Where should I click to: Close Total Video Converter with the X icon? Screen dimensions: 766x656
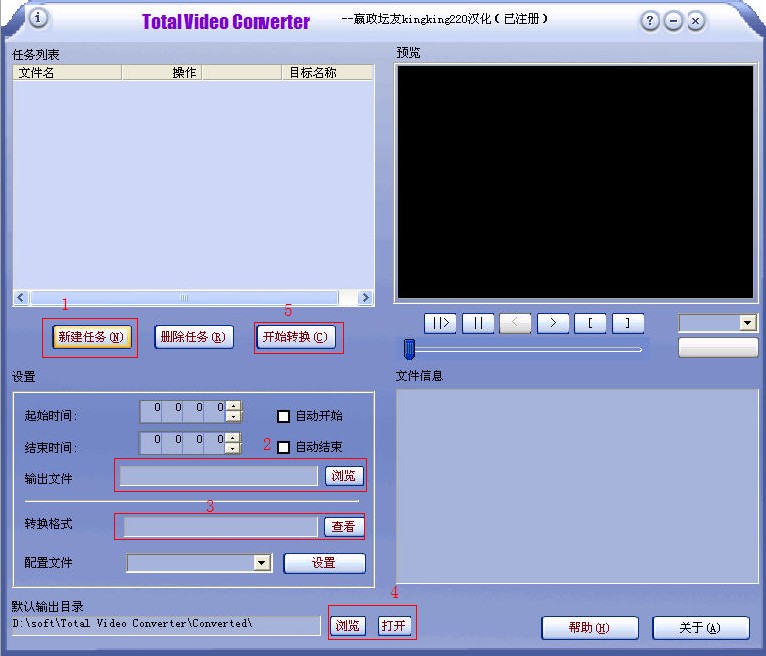coord(696,21)
